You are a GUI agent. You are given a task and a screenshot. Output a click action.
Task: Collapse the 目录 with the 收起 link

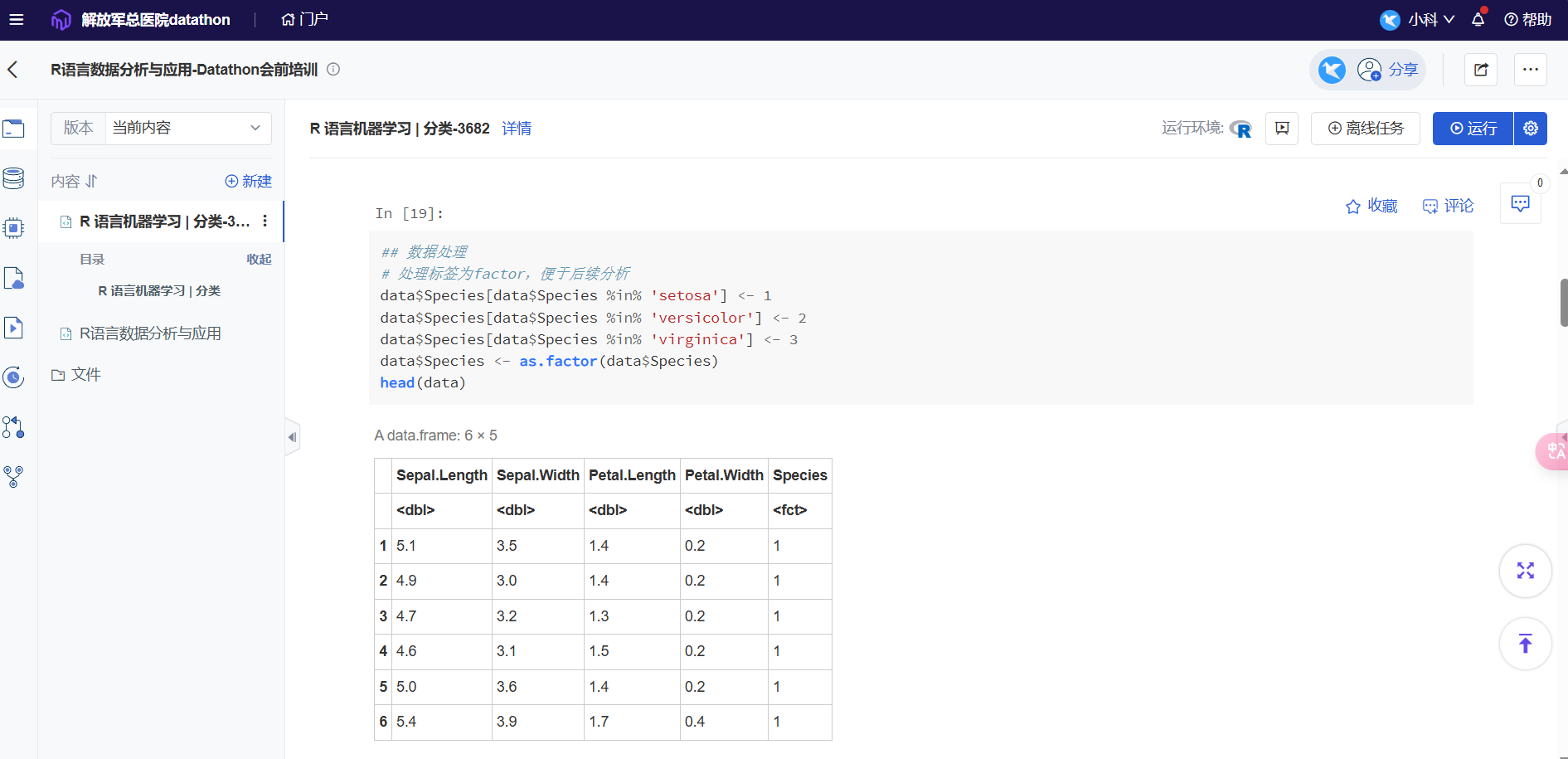(x=258, y=259)
